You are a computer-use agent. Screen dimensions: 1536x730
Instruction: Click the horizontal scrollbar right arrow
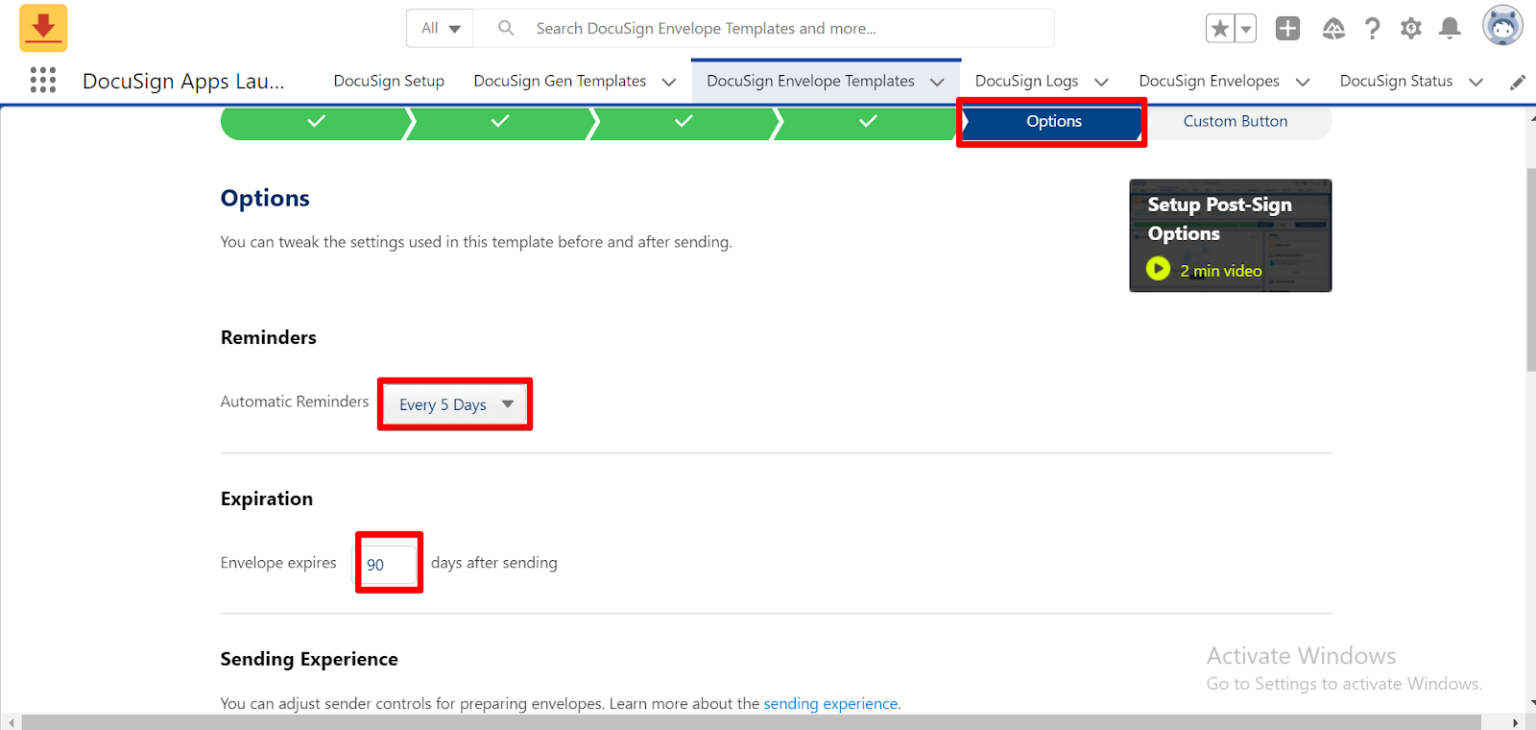[1515, 722]
